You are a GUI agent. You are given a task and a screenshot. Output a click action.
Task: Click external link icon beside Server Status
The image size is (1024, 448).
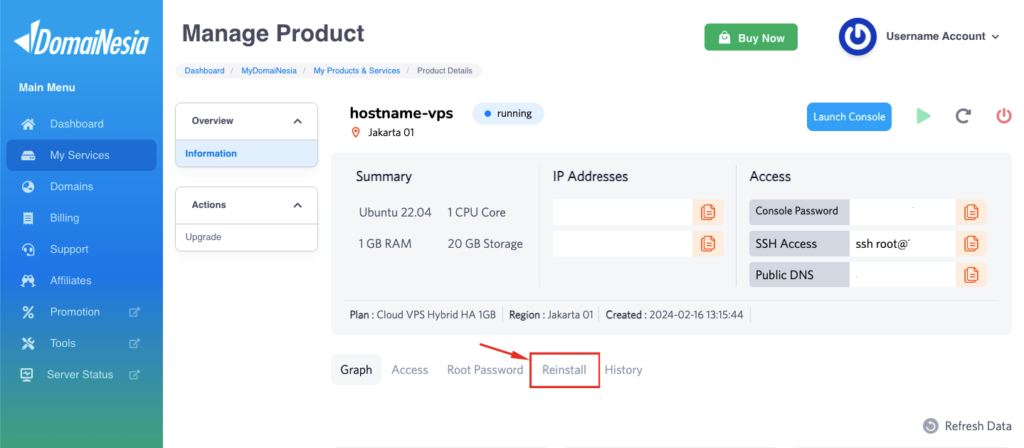point(135,375)
